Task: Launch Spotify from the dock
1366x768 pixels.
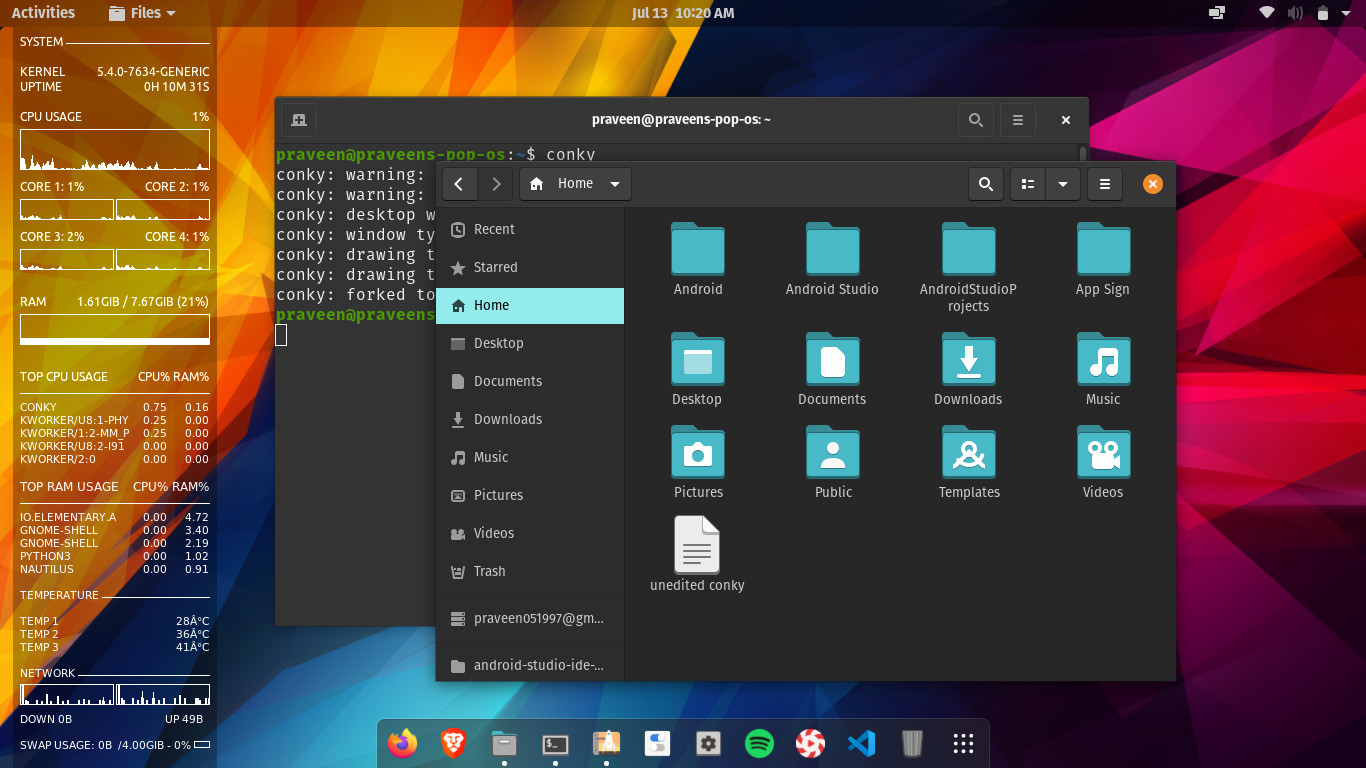Action: point(760,743)
